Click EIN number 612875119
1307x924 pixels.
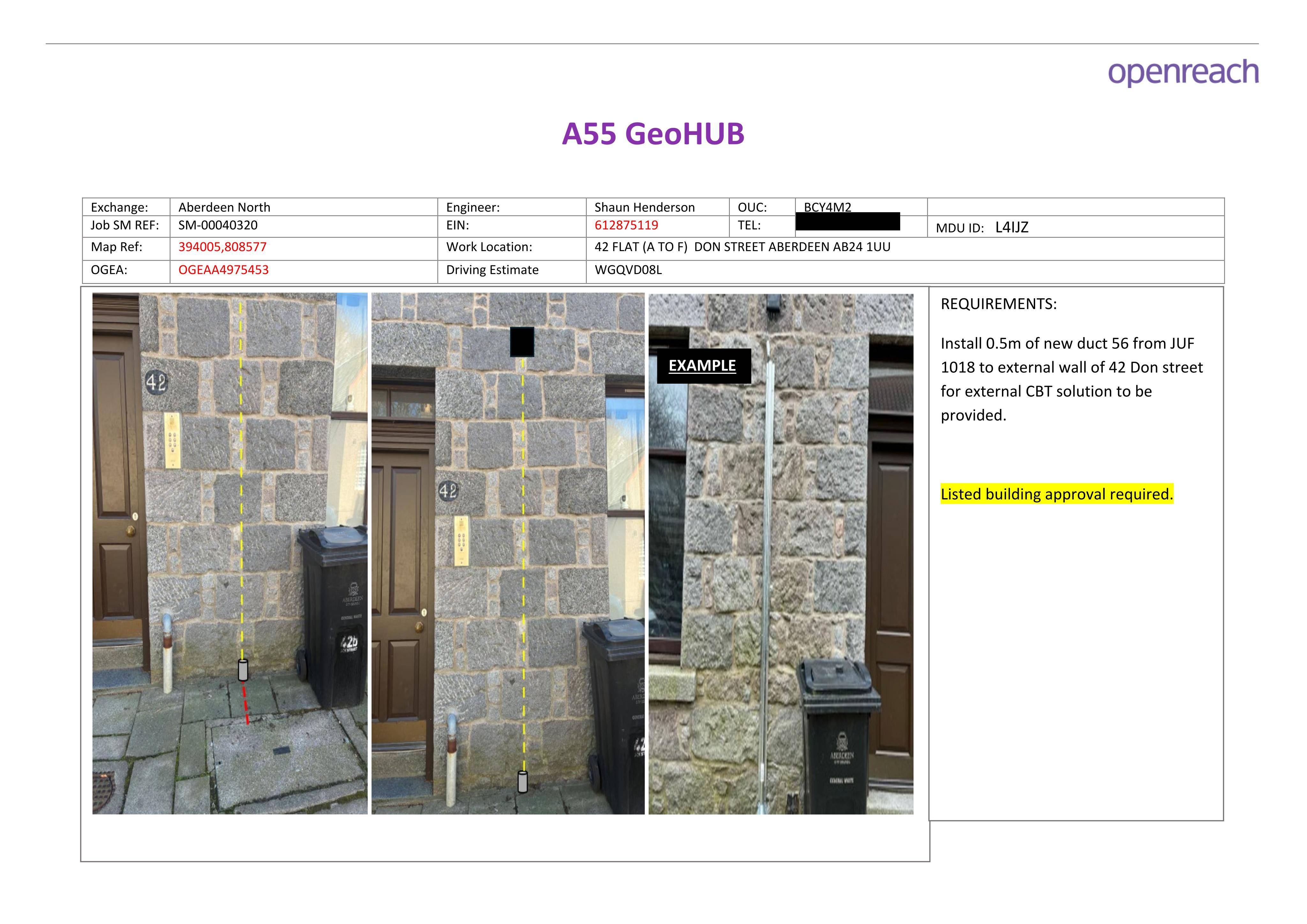point(626,225)
